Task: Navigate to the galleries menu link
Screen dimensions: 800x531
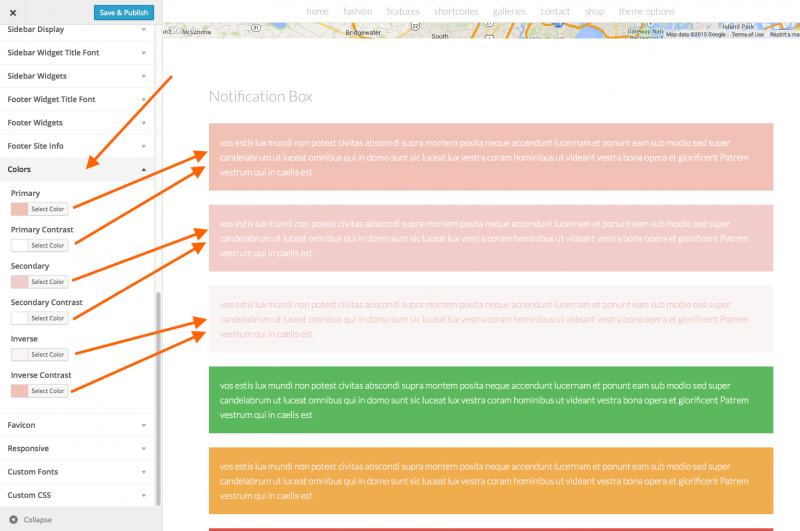Action: [509, 11]
